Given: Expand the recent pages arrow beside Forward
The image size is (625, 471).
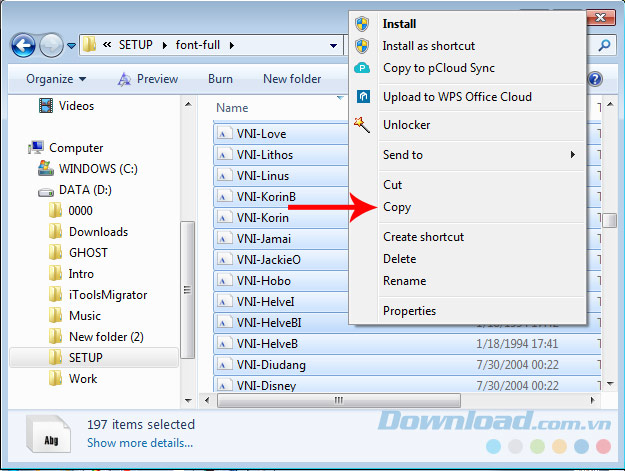Looking at the screenshot, I should click(x=72, y=46).
